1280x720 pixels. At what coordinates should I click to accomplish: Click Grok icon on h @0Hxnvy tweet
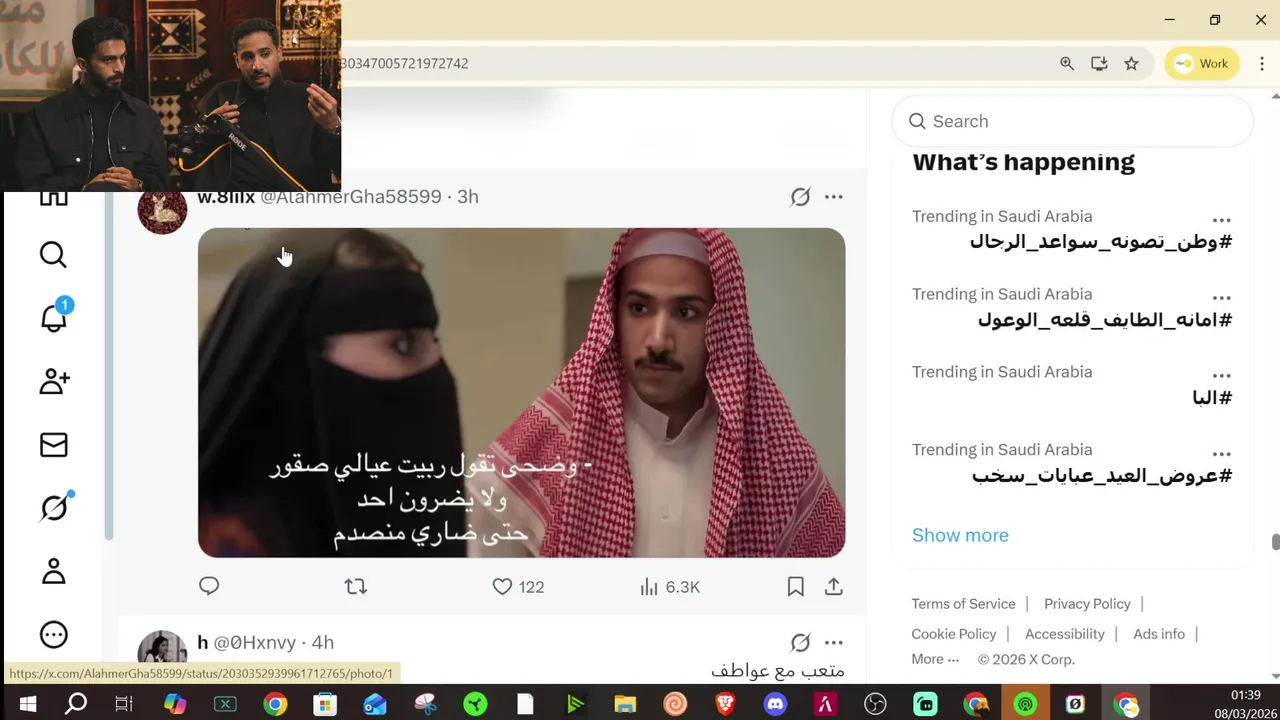pos(800,643)
